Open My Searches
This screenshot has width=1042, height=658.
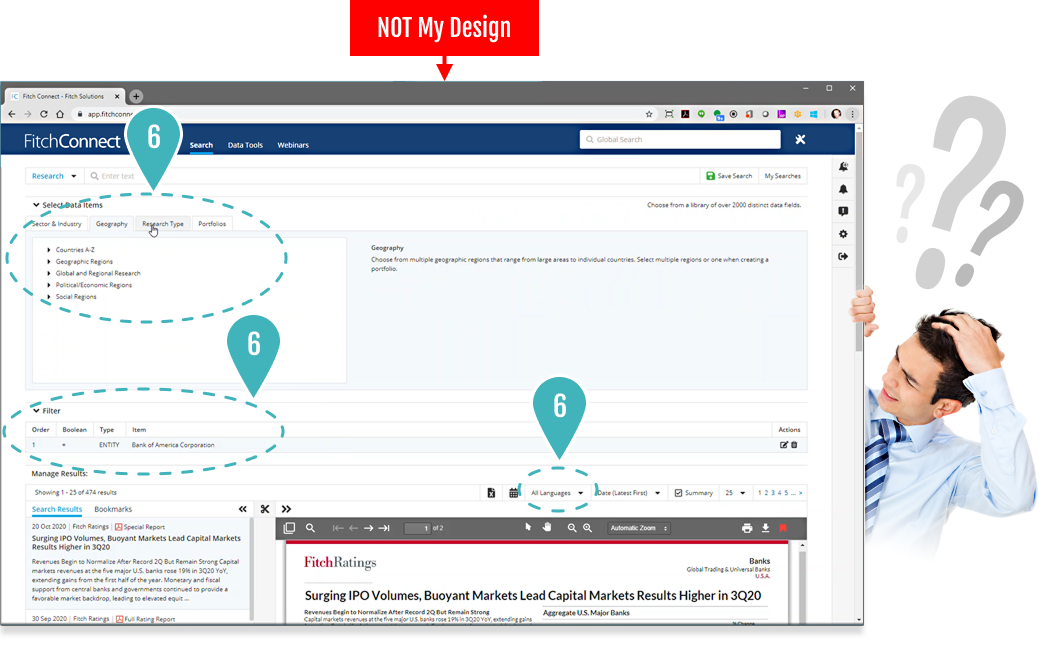coord(782,176)
